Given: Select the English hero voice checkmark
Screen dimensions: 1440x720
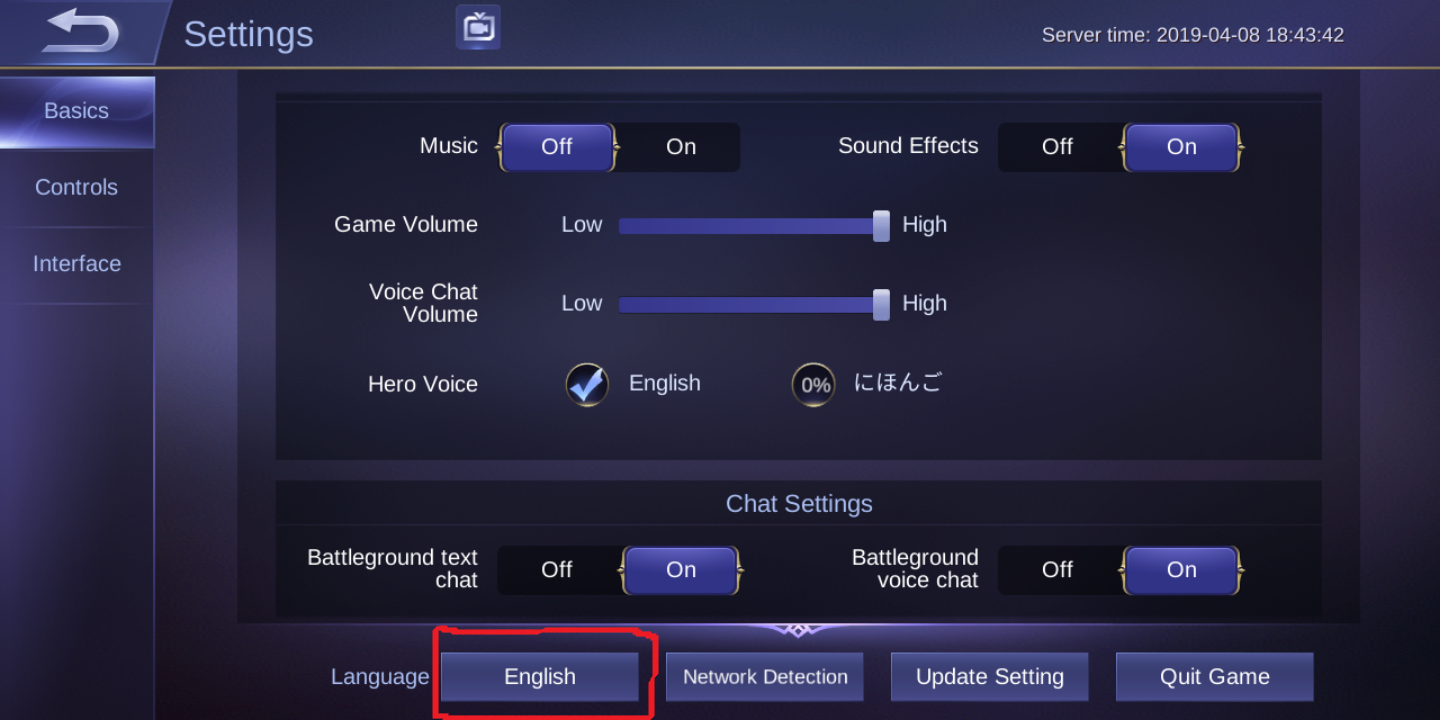Looking at the screenshot, I should pos(587,384).
